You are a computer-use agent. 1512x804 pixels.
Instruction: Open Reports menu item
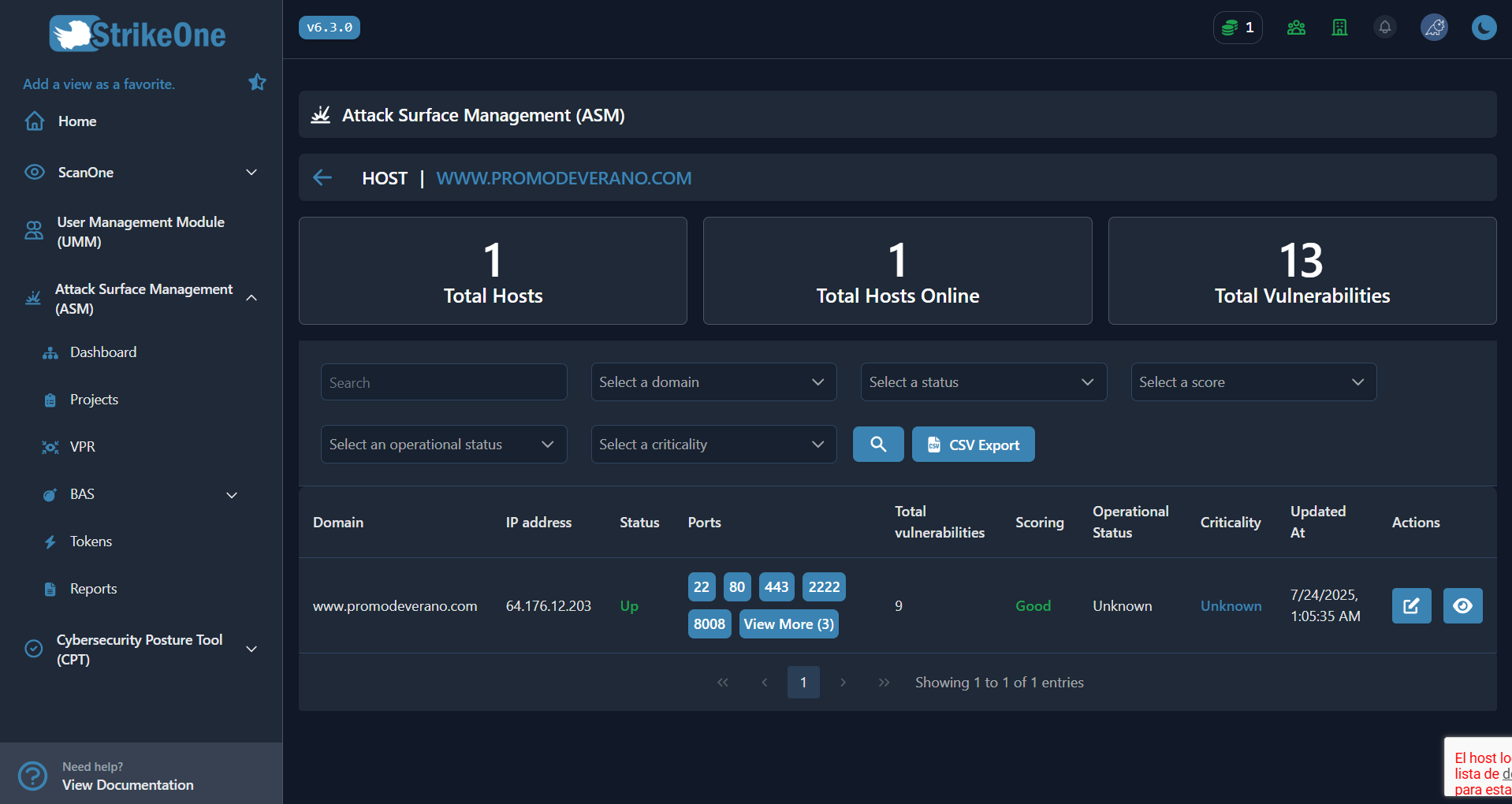[x=93, y=589]
